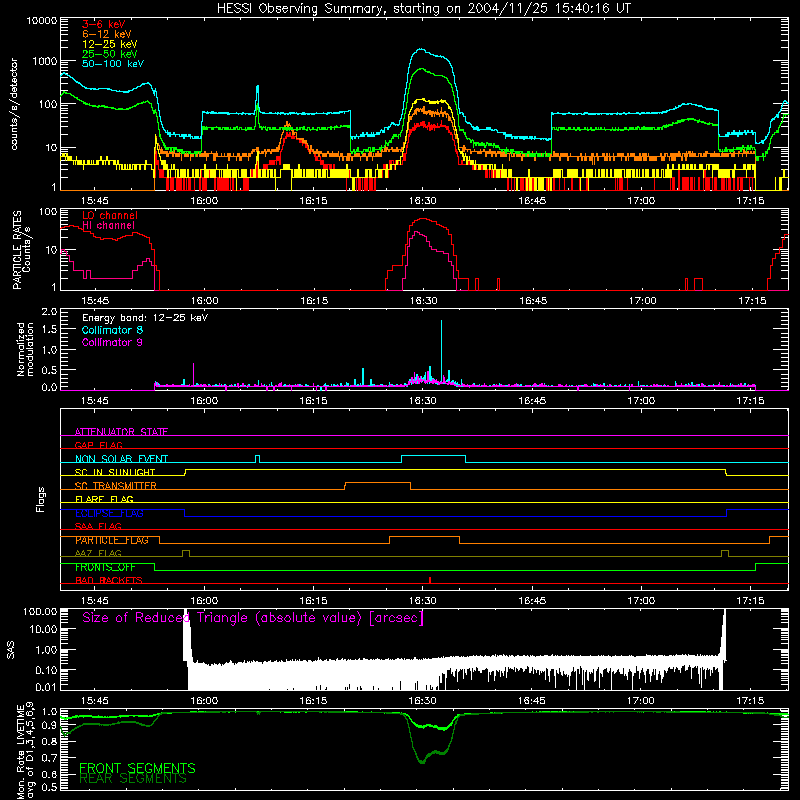Select the 6-12 keV legend label
Image resolution: width=800 pixels, height=800 pixels.
106,34
